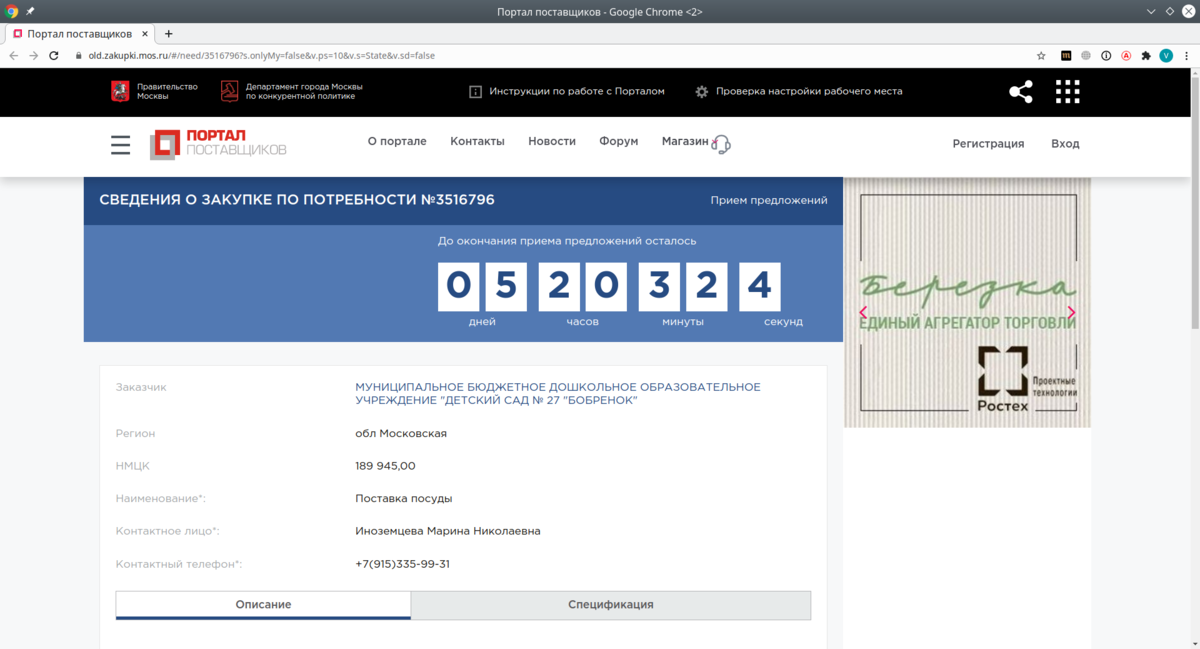Click the Департамент города Москвы emblem icon

[229, 91]
